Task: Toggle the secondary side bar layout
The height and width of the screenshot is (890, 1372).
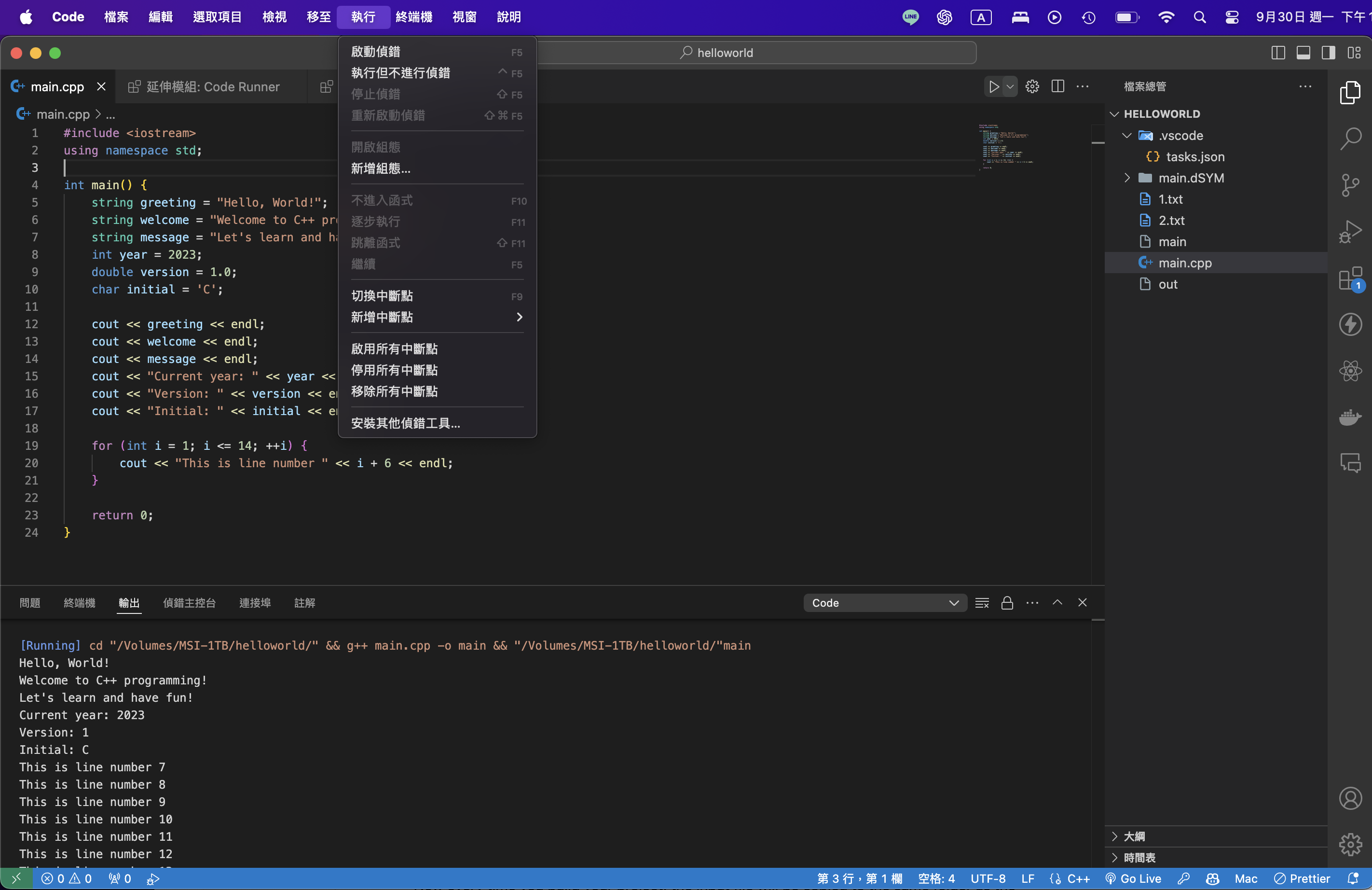Action: tap(1329, 53)
